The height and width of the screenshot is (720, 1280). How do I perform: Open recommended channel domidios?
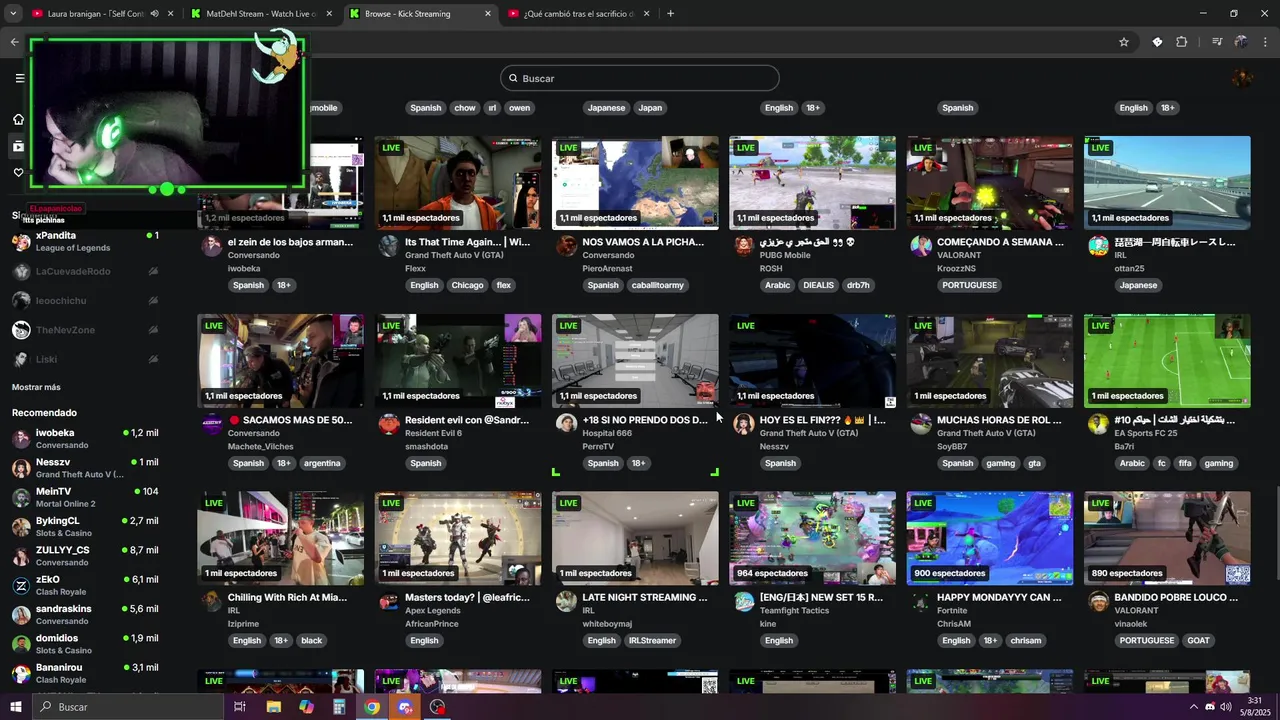click(x=85, y=644)
